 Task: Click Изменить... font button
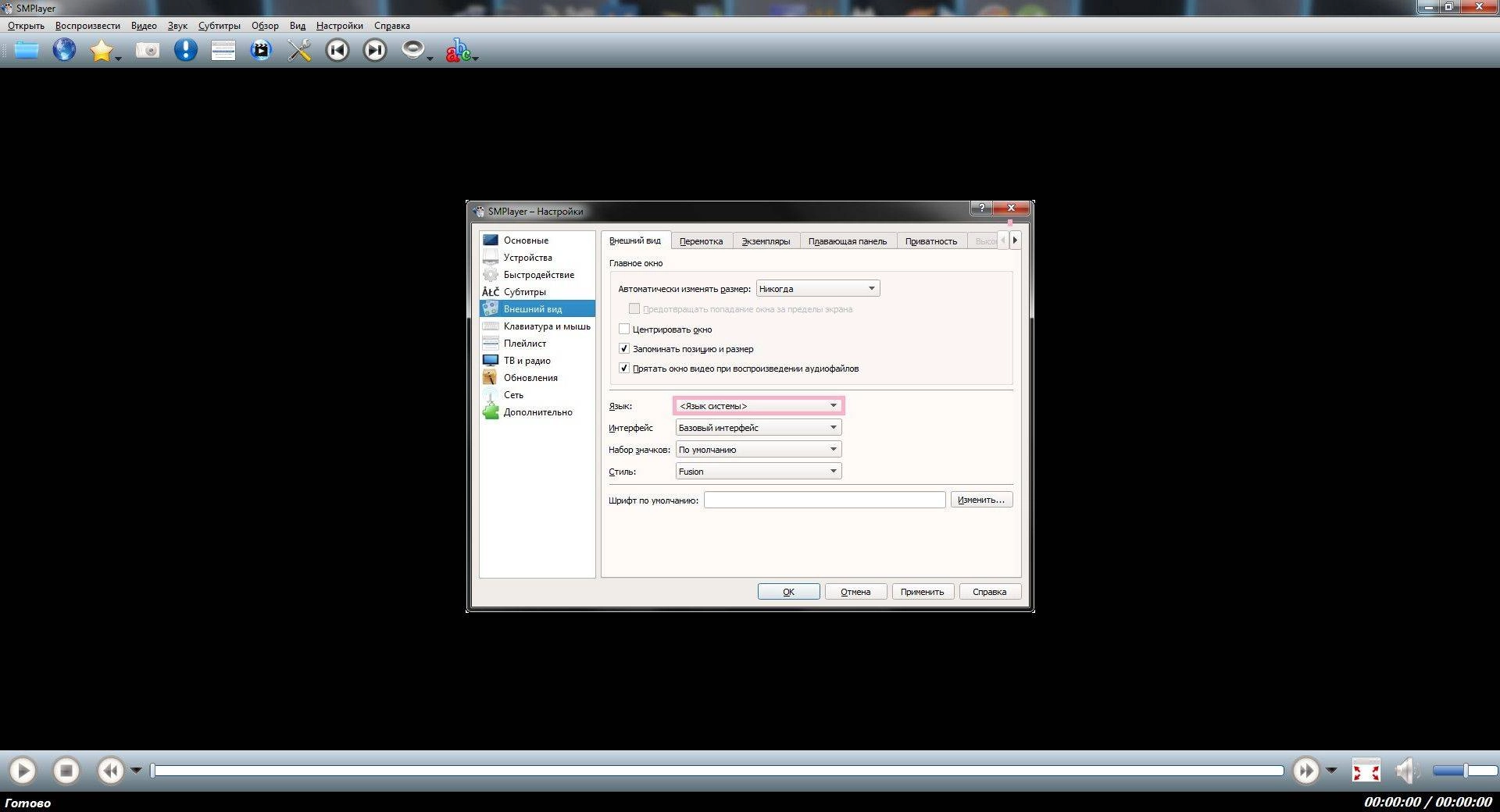[x=981, y=500]
